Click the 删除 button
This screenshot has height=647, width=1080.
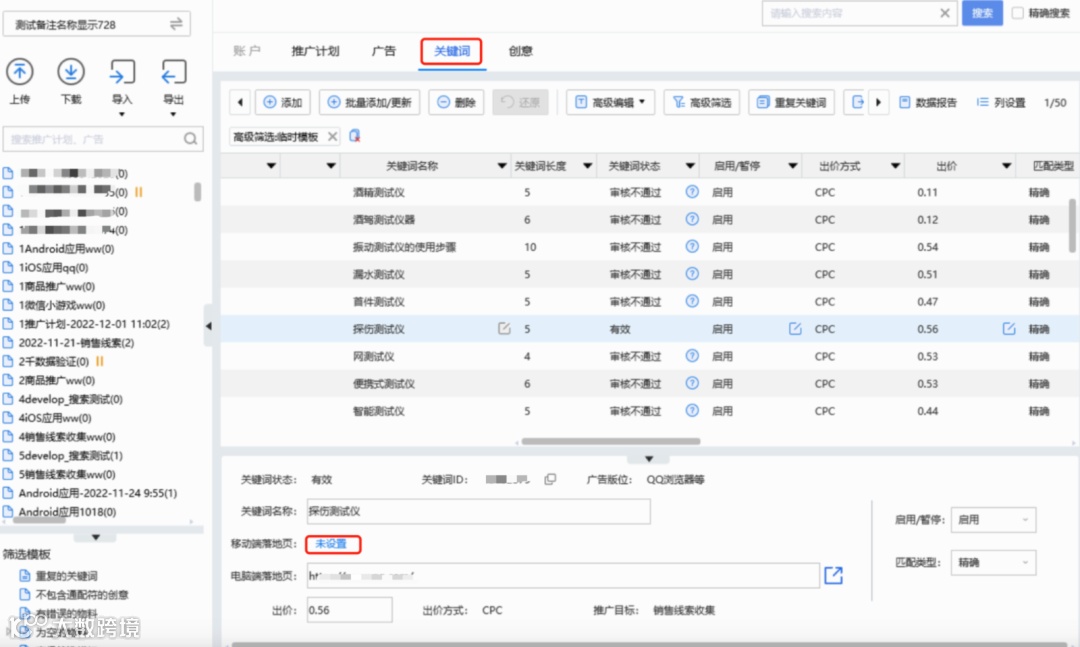[457, 102]
